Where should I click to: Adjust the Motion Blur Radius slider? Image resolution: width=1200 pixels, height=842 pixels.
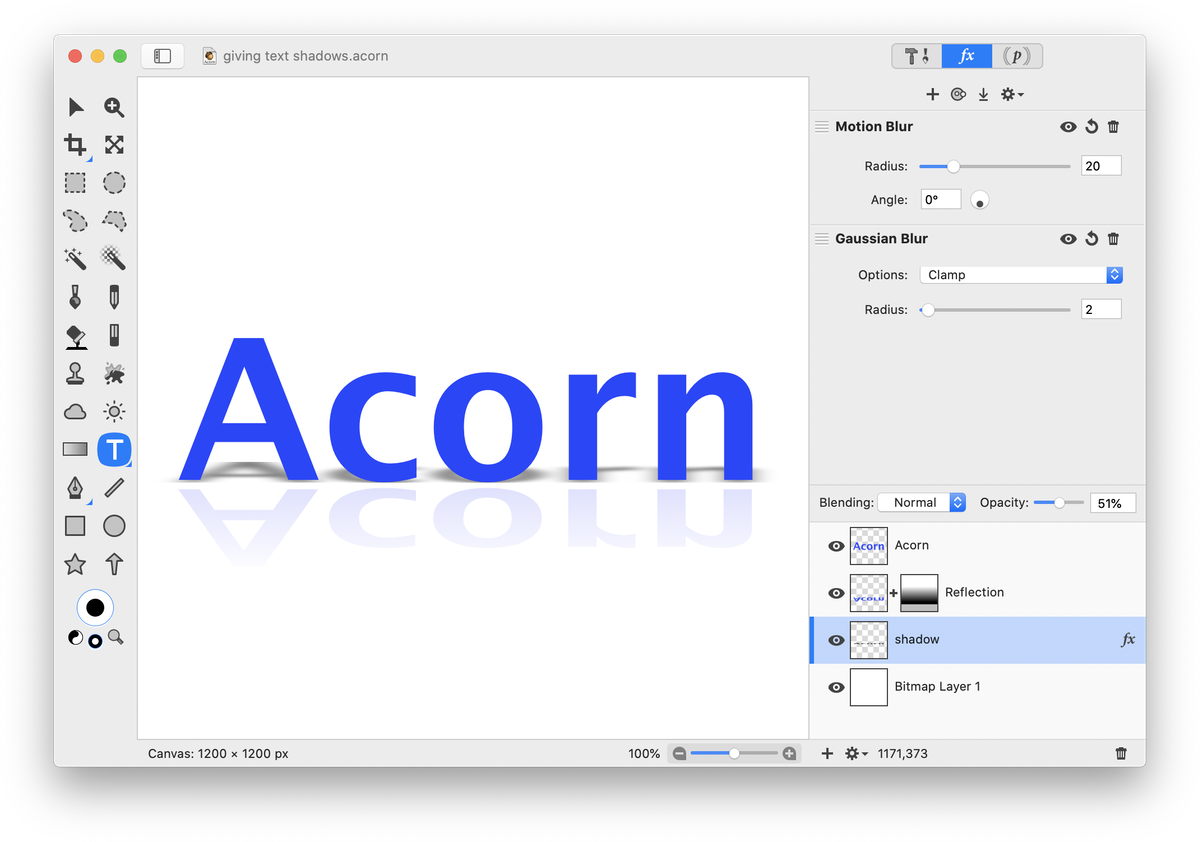(995, 166)
